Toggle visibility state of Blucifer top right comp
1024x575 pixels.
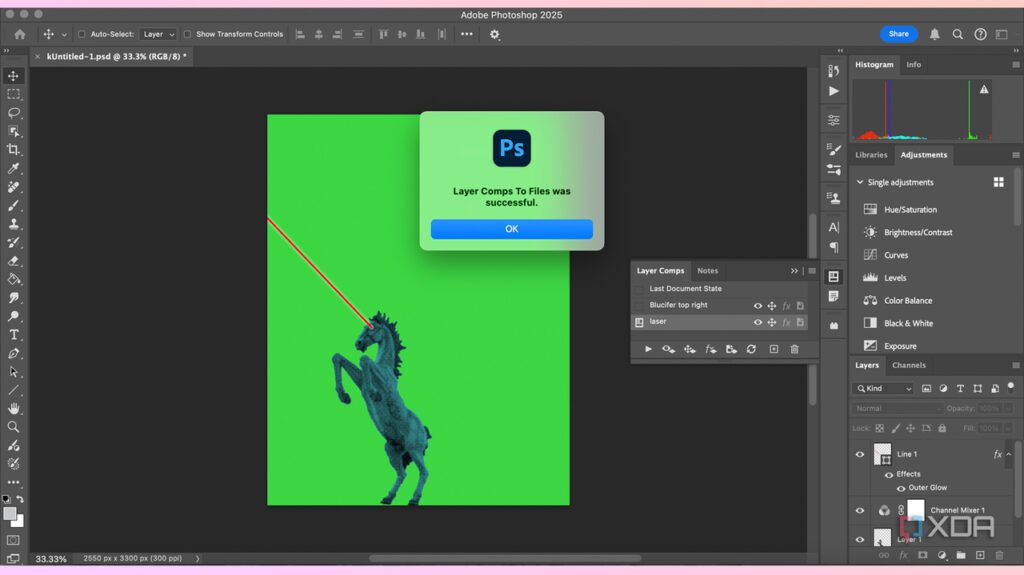[758, 305]
